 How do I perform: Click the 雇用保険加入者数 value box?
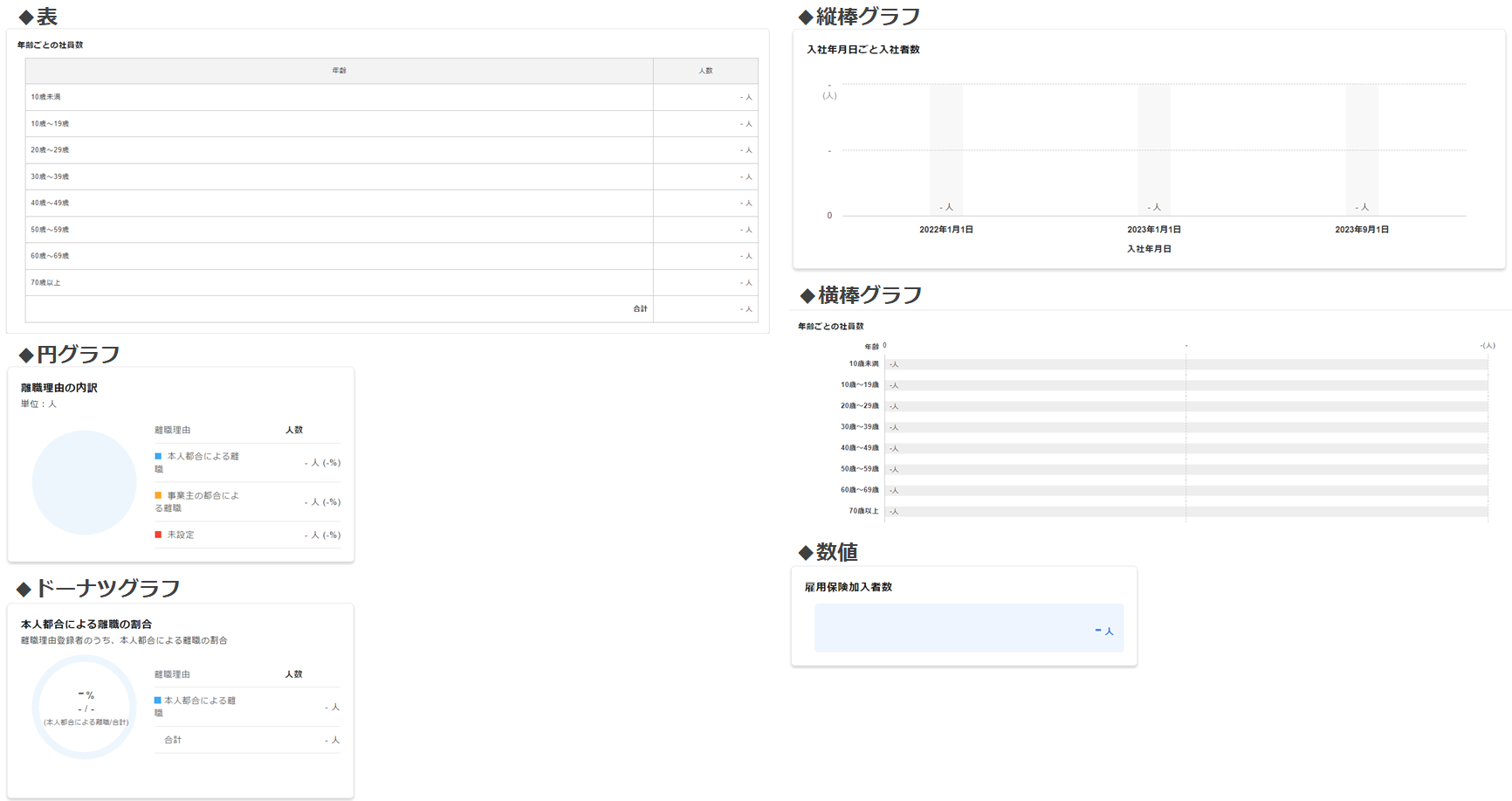[969, 628]
